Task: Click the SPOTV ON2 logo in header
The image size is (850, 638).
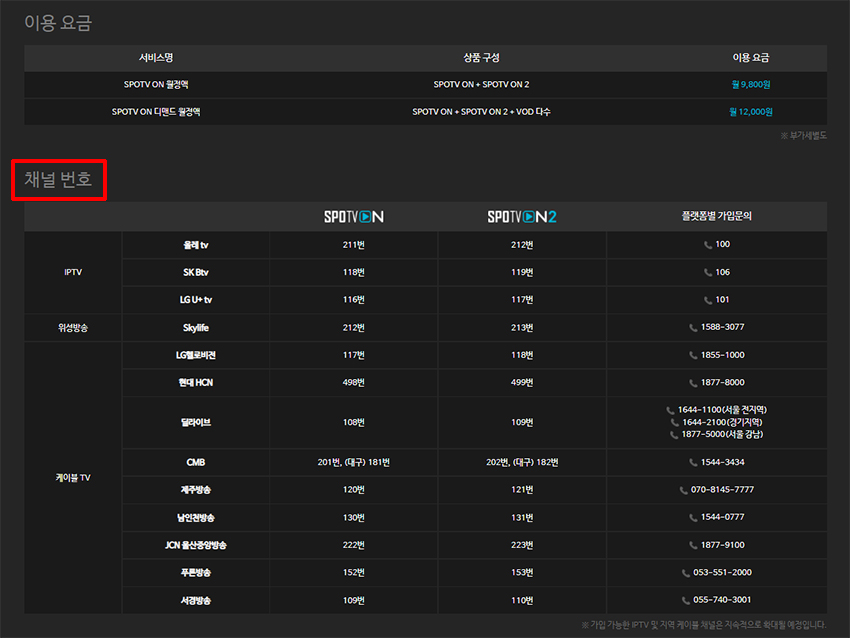Action: pos(521,217)
